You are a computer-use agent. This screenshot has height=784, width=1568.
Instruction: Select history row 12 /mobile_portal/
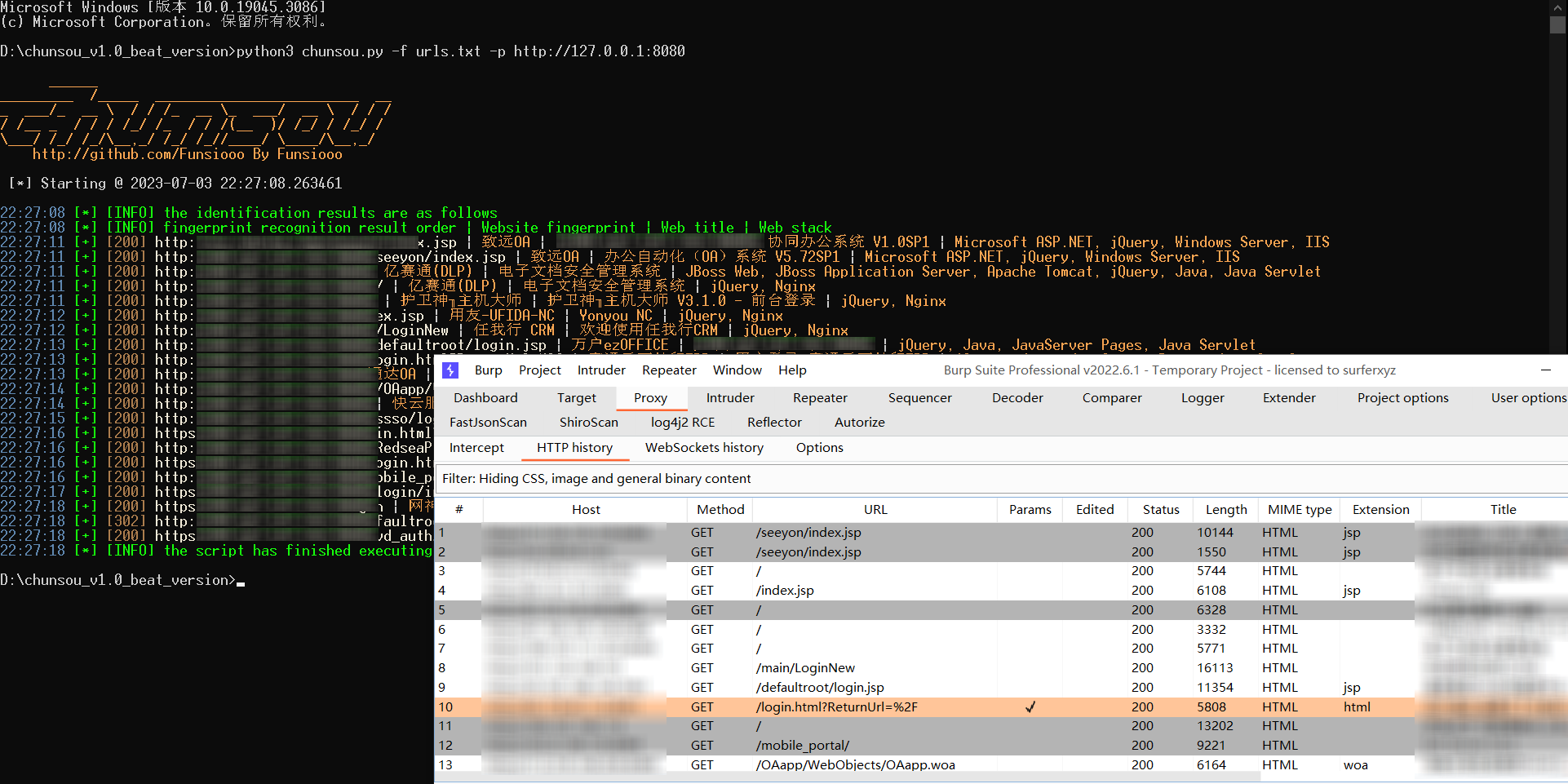[x=1001, y=746]
